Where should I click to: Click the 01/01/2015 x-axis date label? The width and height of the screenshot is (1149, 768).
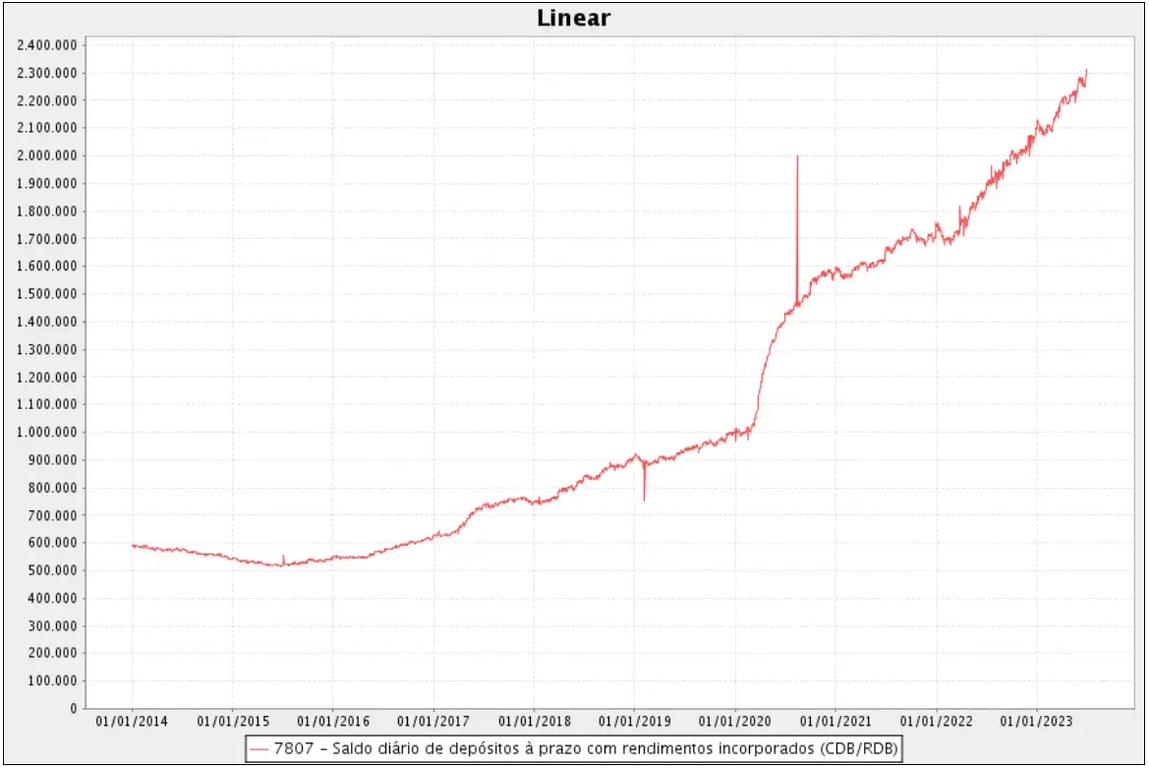pos(232,721)
